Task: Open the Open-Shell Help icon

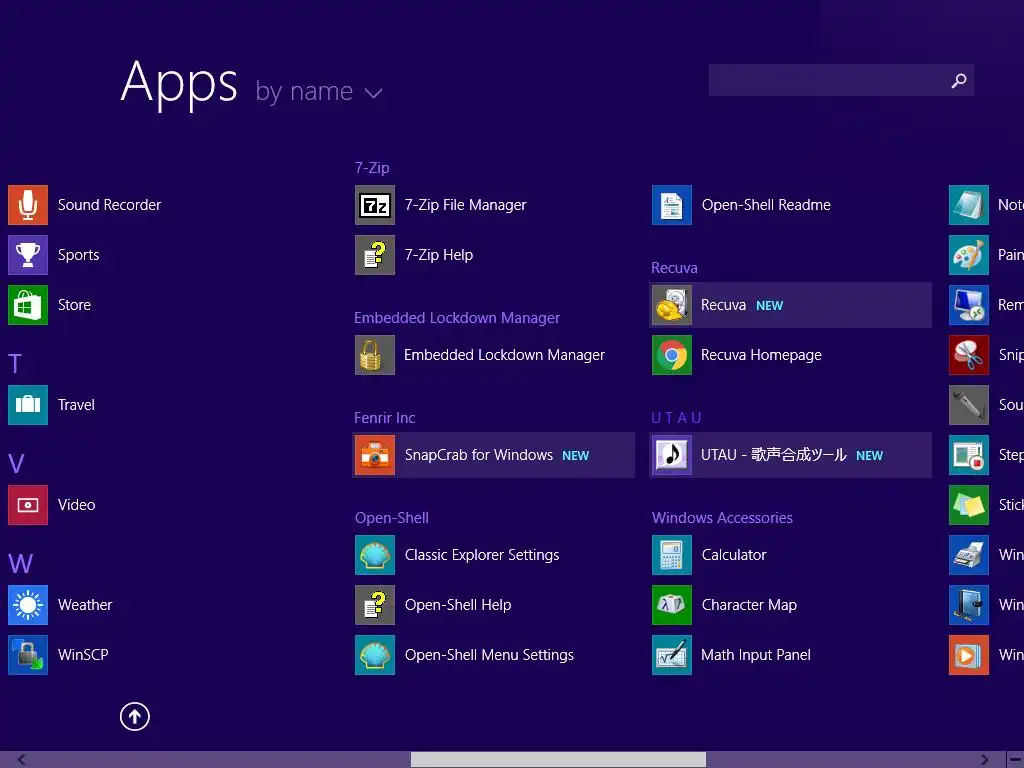Action: 375,605
